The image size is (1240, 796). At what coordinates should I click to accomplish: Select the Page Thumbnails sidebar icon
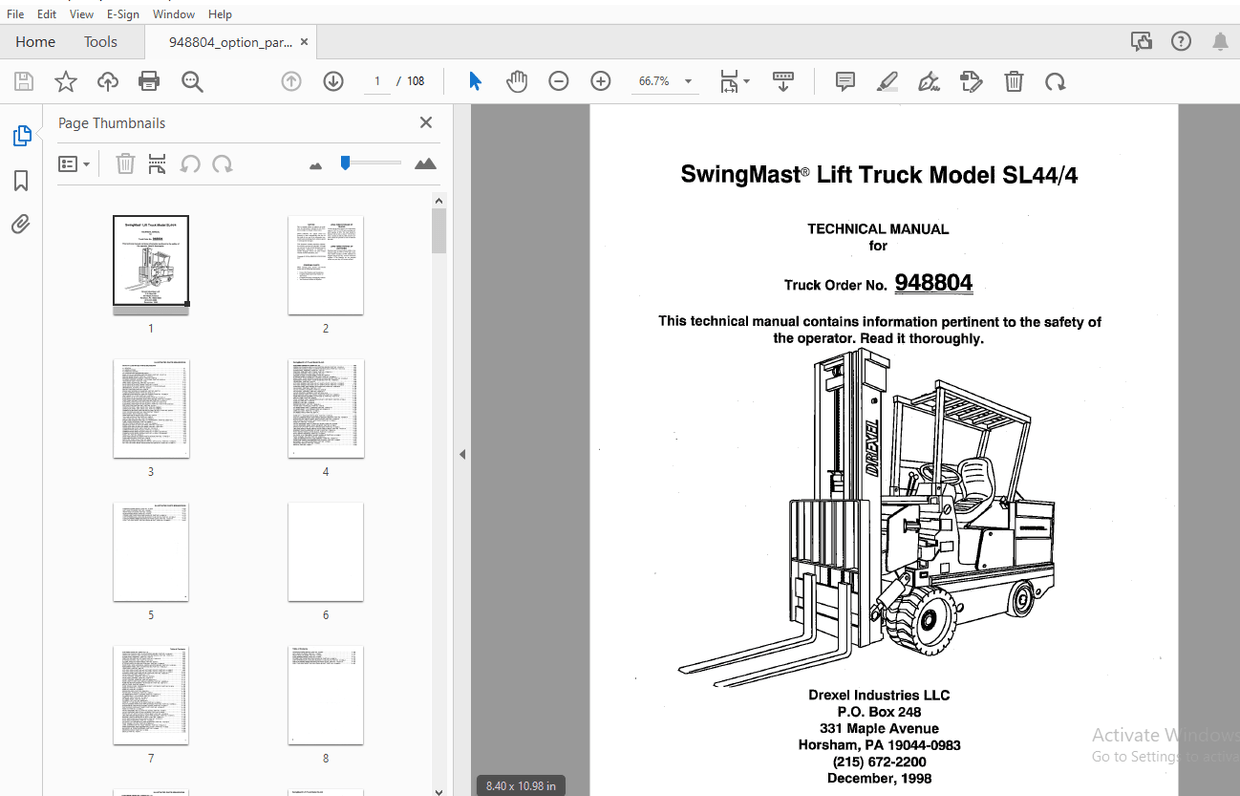coord(21,135)
